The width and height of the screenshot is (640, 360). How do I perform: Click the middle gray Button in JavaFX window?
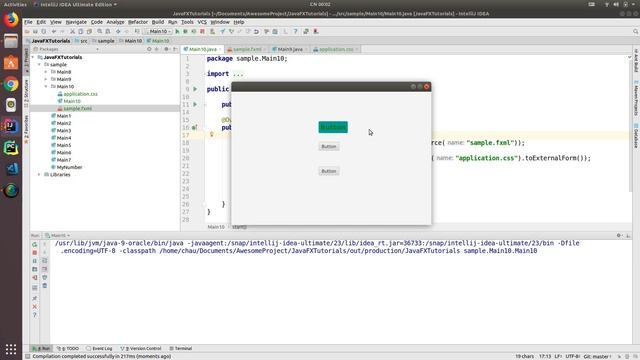pyautogui.click(x=329, y=147)
